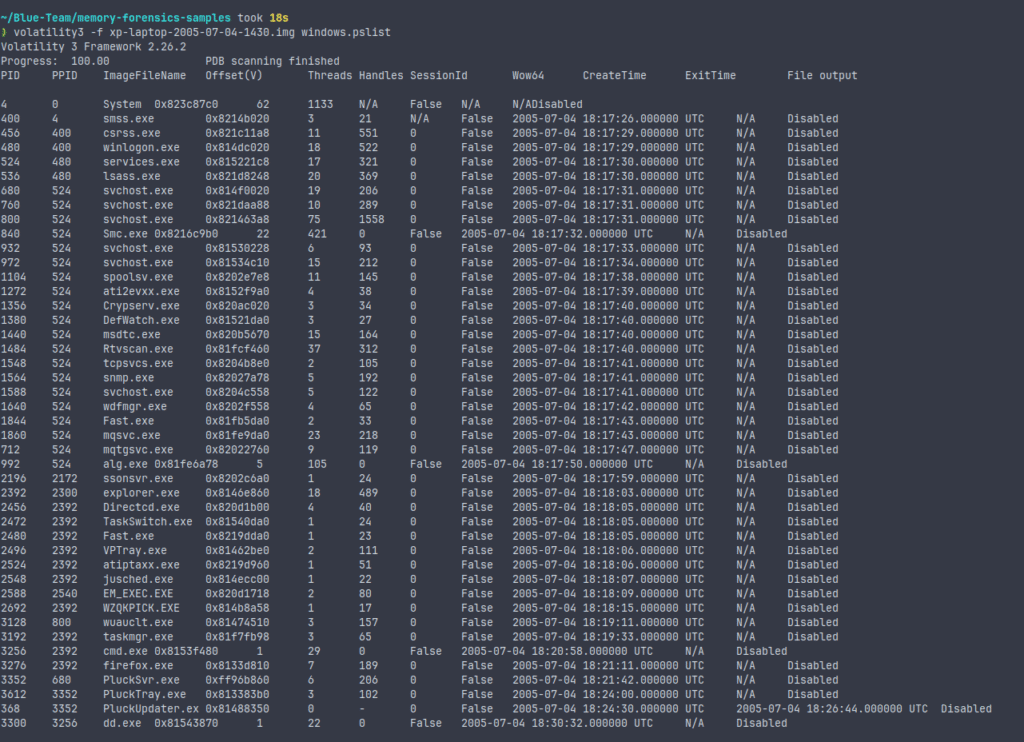
Task: Select DefWatch.exe process name
Action: coord(141,320)
